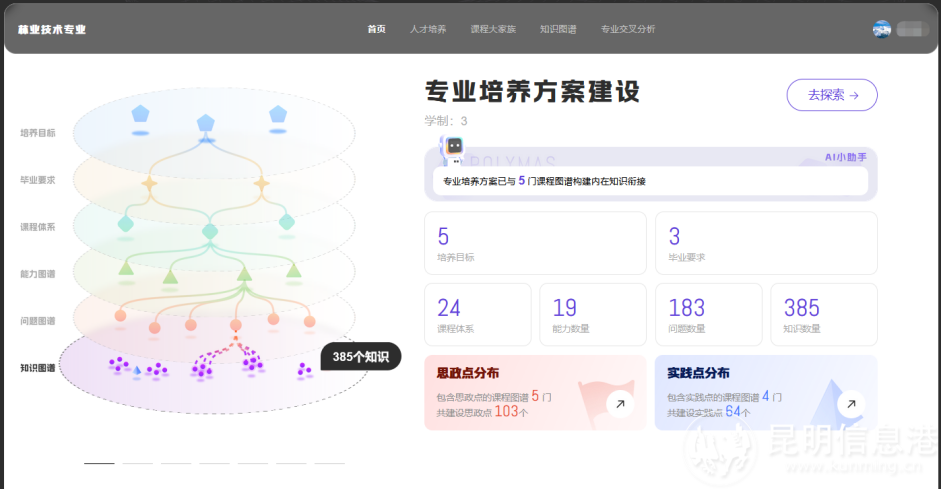
Task: Jump to first carousel indicator bar
Action: click(x=99, y=463)
